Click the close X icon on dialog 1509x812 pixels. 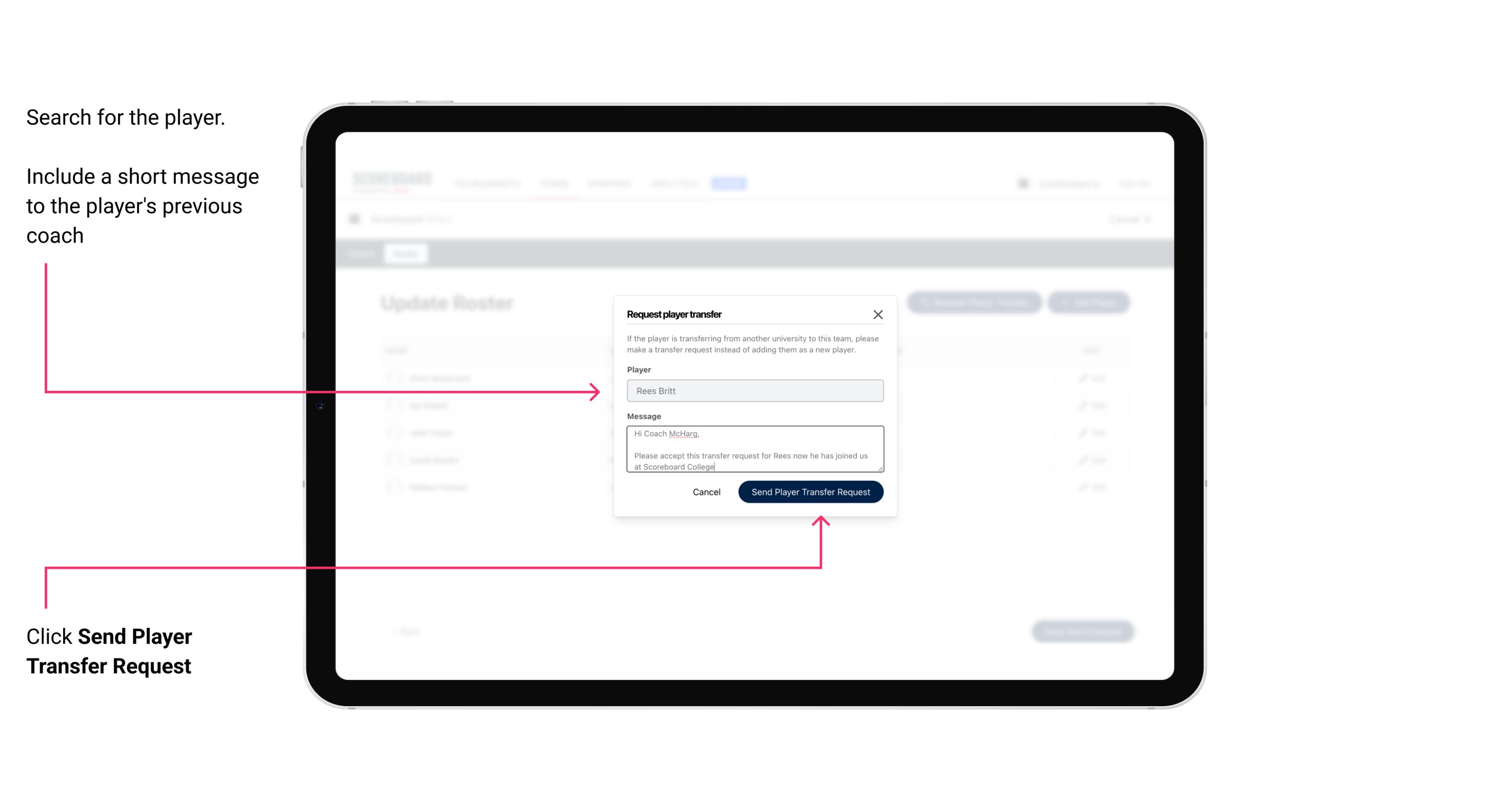point(878,314)
